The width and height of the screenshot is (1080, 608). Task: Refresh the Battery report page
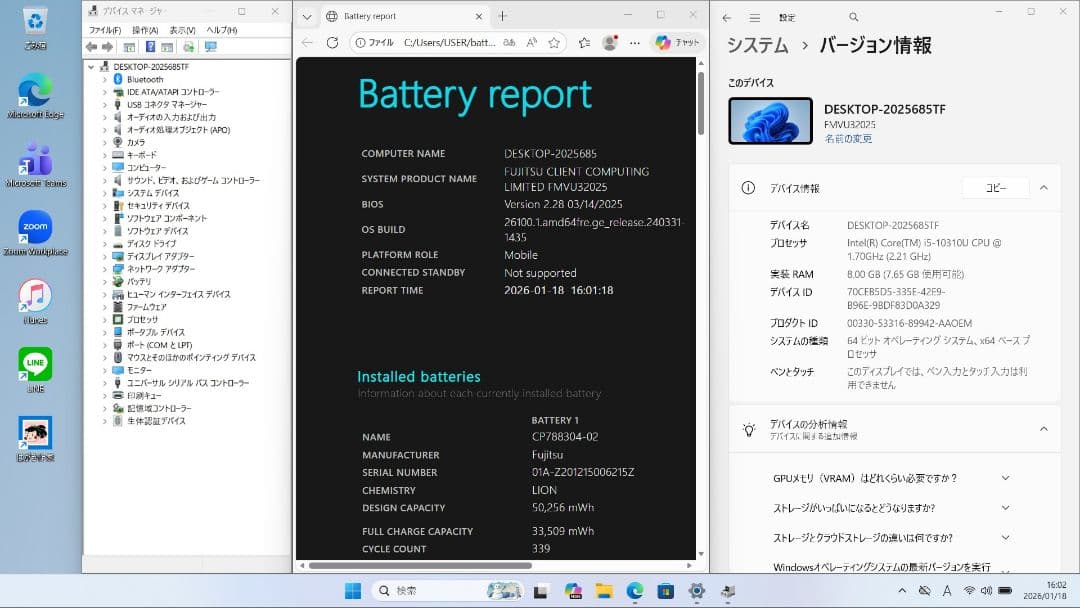coord(331,43)
